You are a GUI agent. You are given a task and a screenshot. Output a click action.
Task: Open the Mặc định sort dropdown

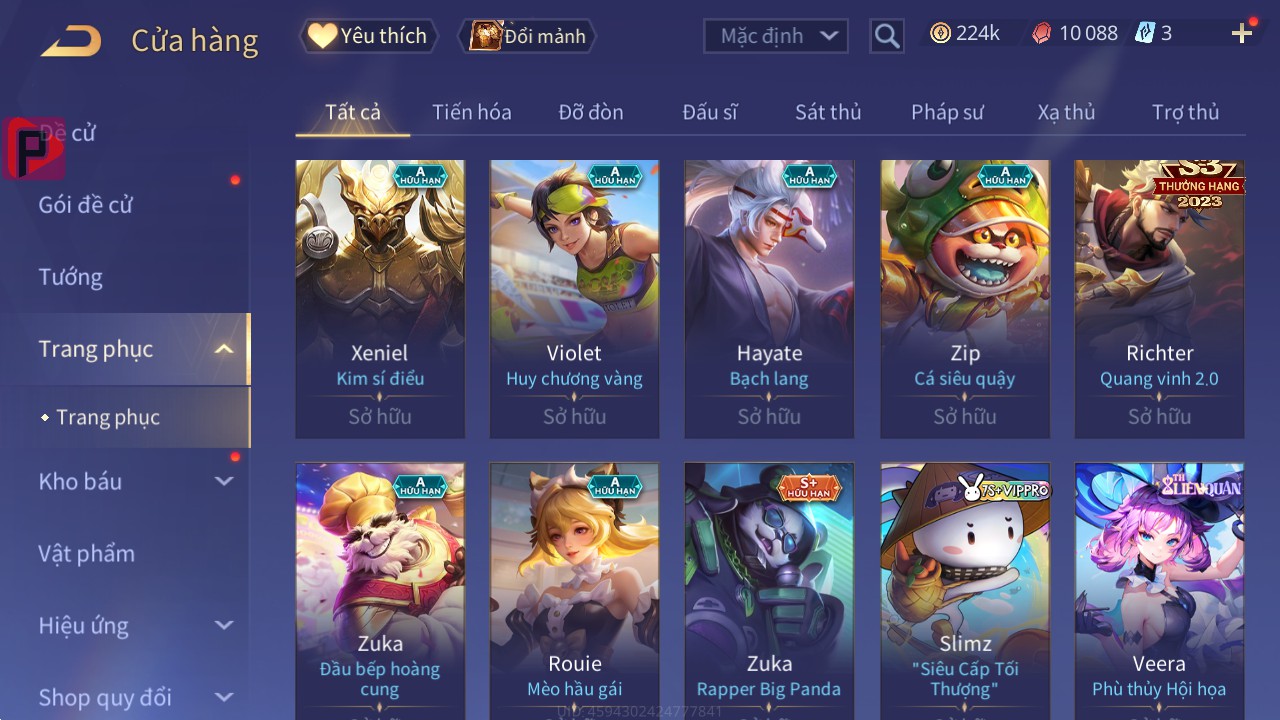click(x=776, y=36)
